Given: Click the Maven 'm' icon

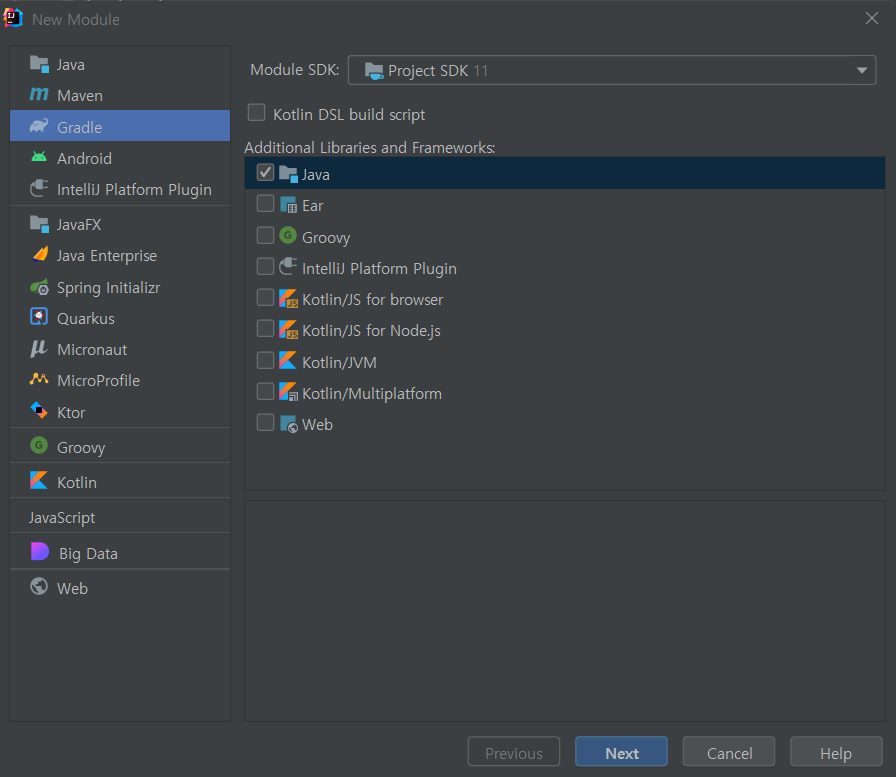Looking at the screenshot, I should tap(39, 94).
